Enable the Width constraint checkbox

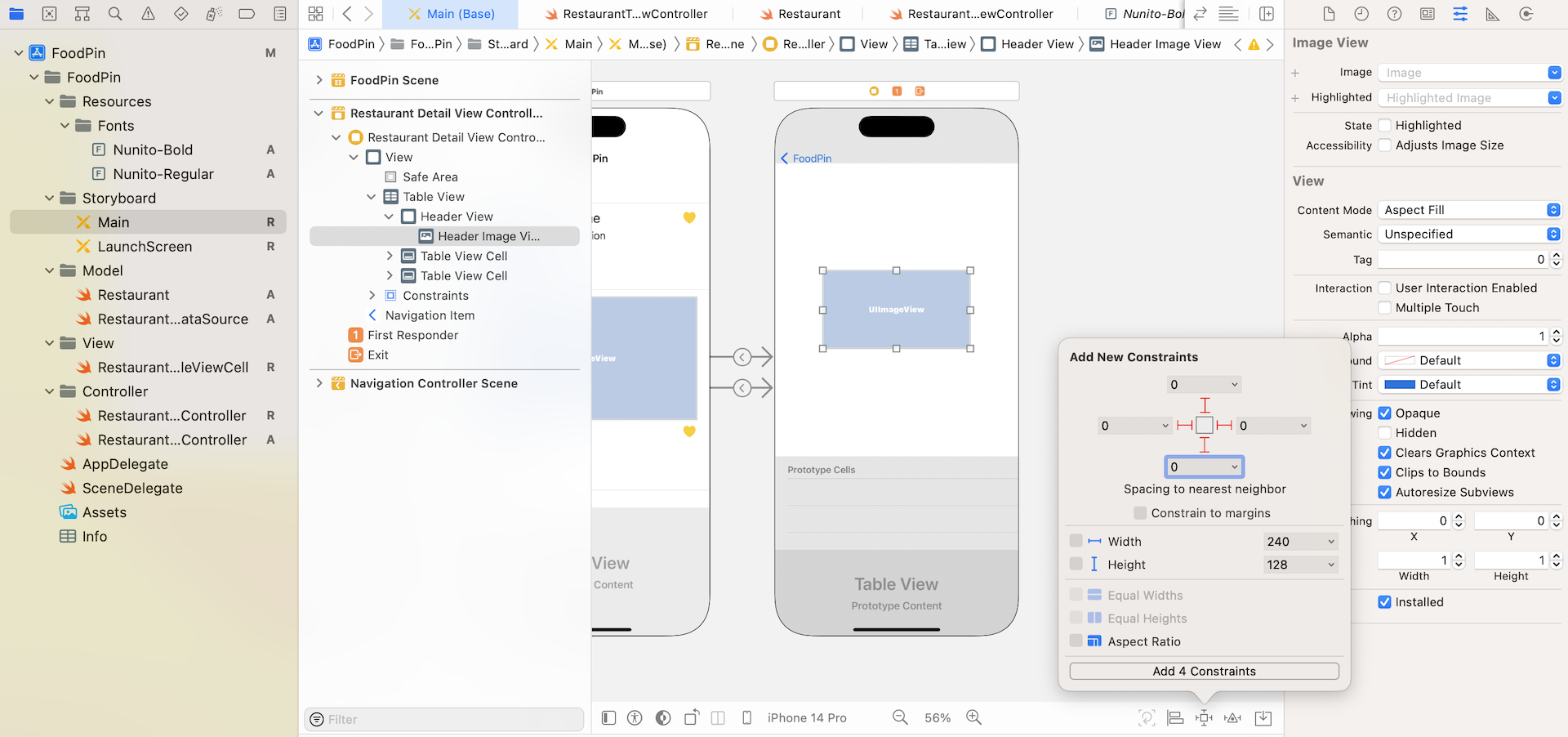1076,540
